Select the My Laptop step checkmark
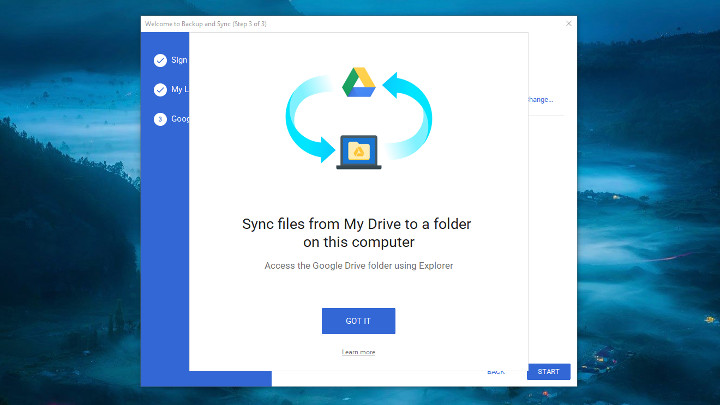The image size is (720, 405). click(x=160, y=90)
